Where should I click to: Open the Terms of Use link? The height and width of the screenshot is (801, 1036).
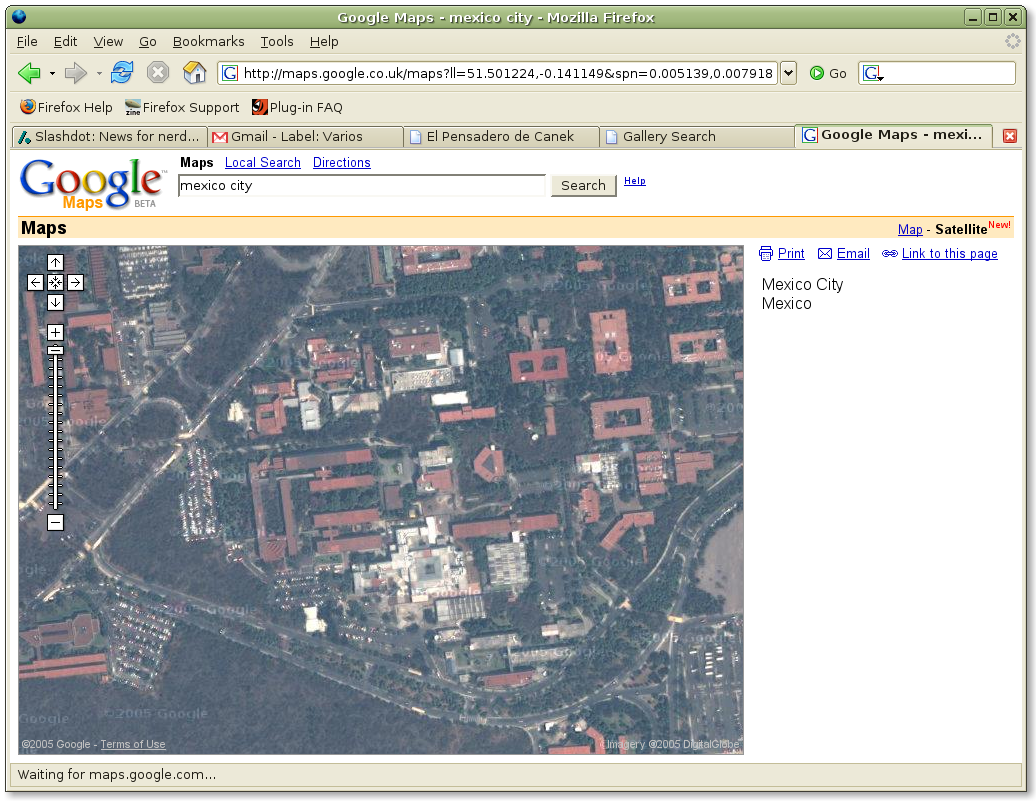click(133, 744)
